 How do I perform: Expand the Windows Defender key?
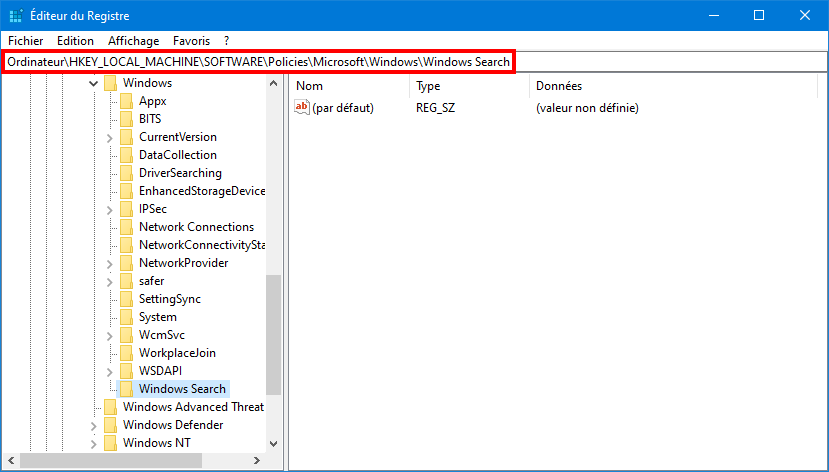(x=94, y=425)
